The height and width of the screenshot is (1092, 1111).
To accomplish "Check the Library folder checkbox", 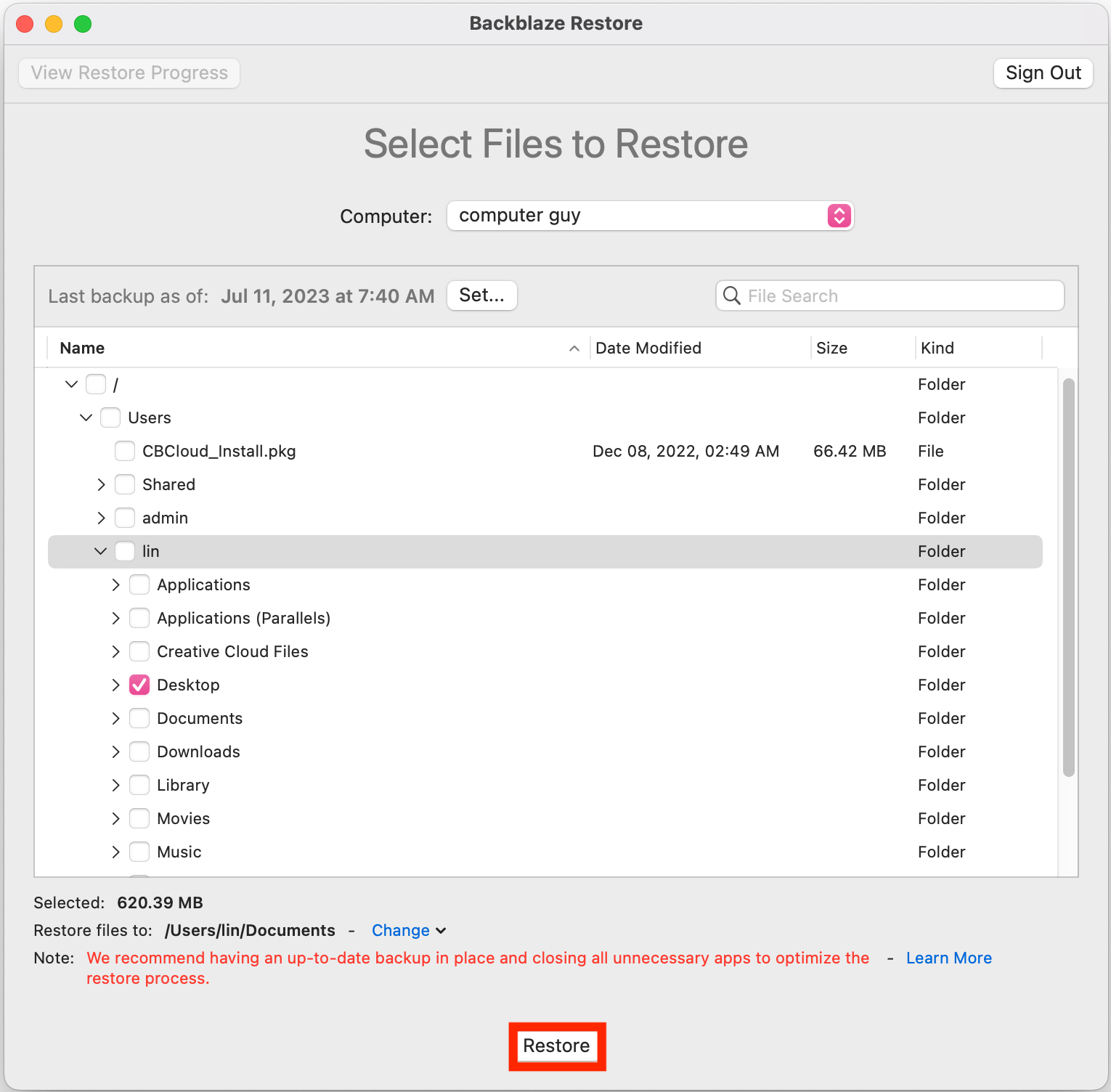I will click(x=139, y=785).
